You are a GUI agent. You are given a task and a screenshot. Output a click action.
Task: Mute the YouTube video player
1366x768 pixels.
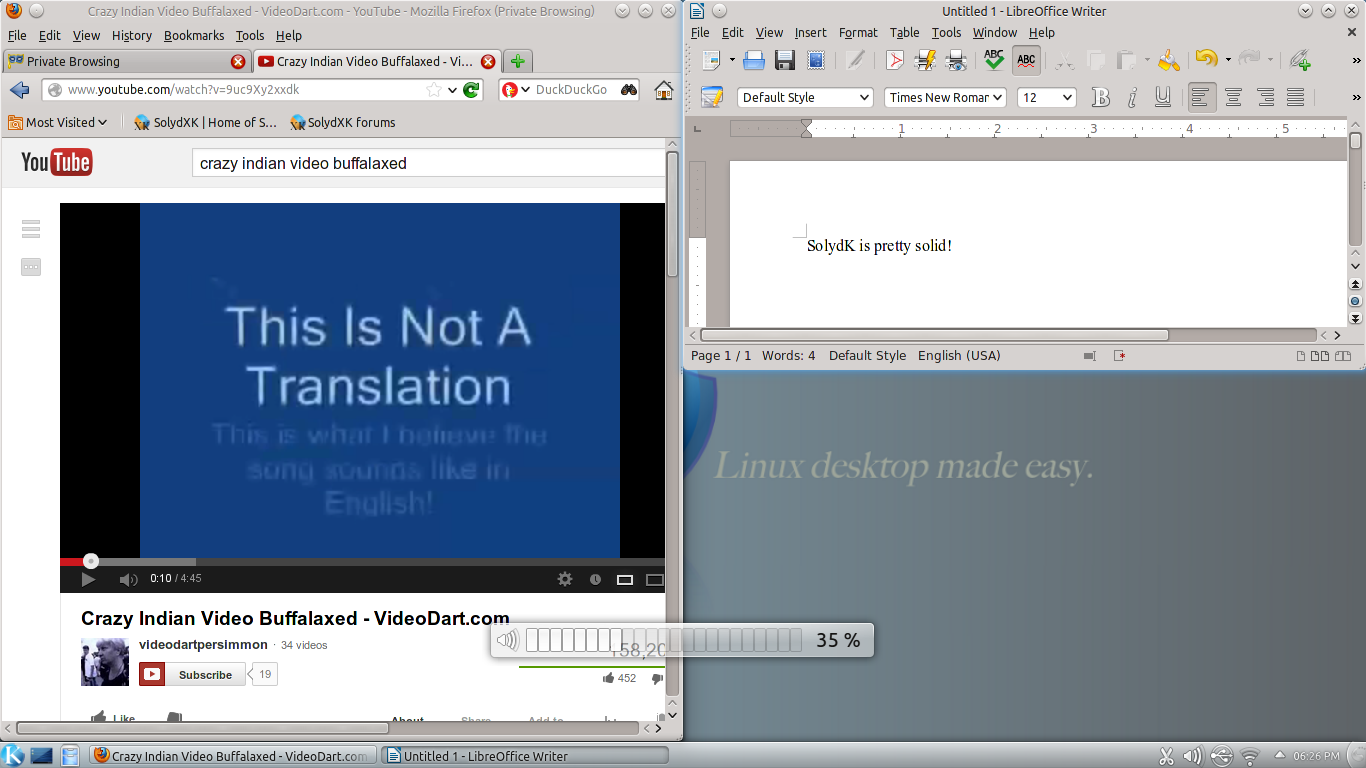128,579
